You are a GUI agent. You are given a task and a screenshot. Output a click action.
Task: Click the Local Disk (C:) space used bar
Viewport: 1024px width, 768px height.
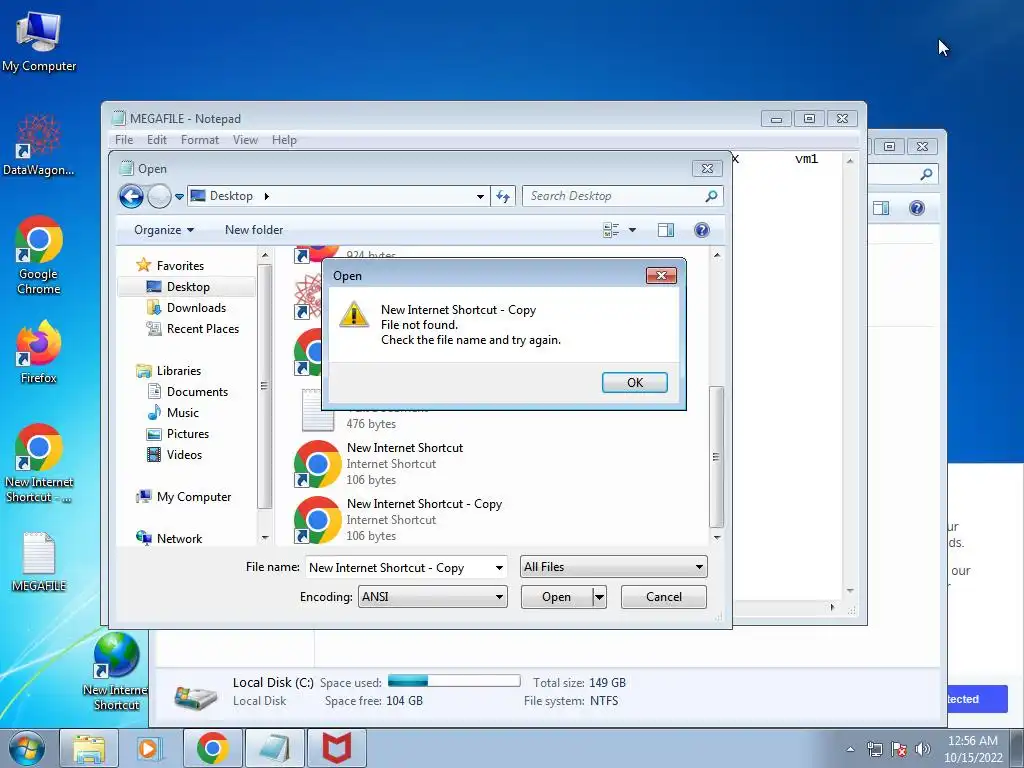(454, 681)
